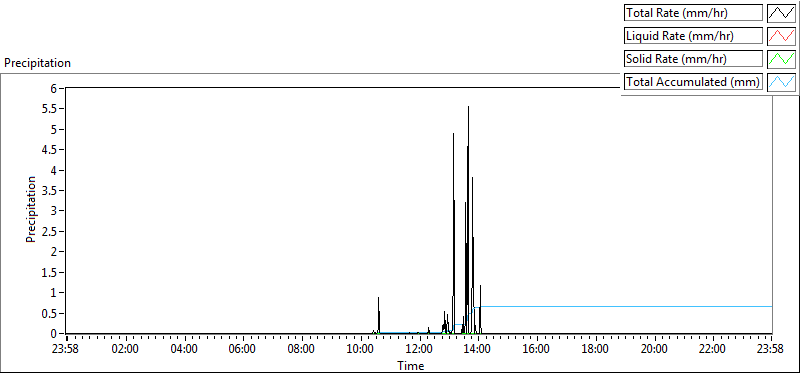Select the Total Rate (mm/hr) legend label
Screen dimensions: 800x373
coord(693,13)
